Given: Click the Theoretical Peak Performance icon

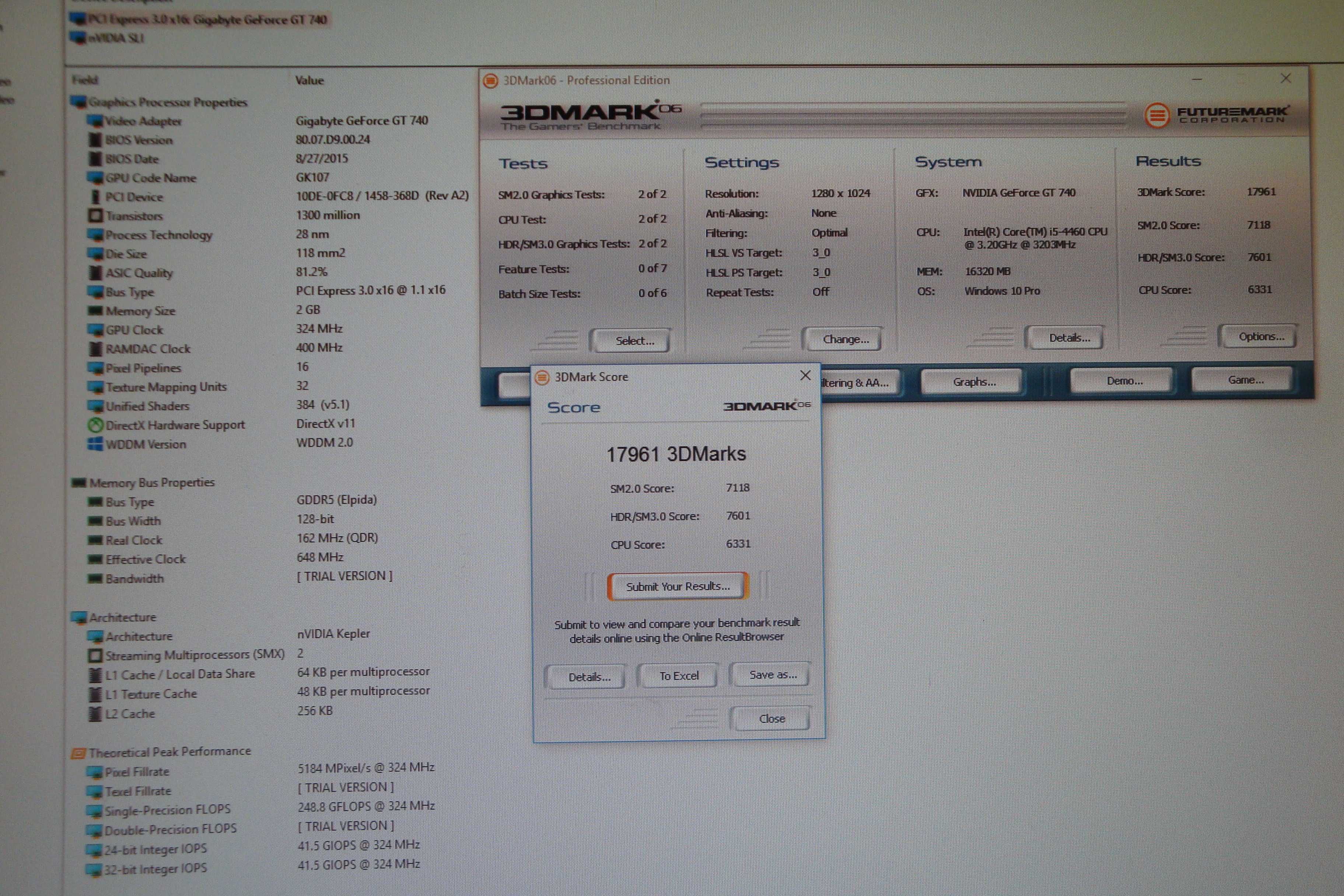Looking at the screenshot, I should click(78, 753).
